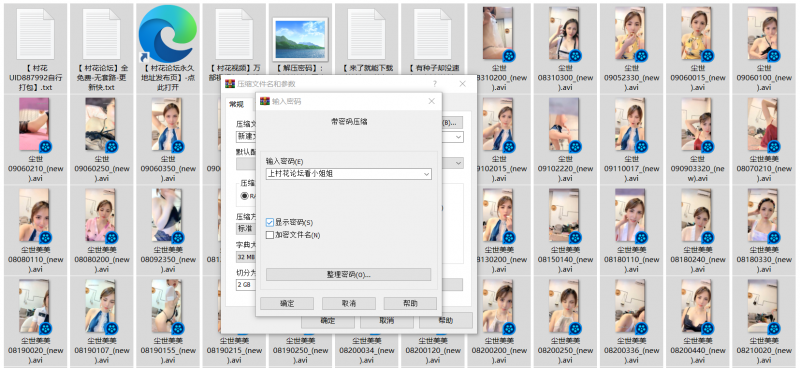This screenshot has width=800, height=368.
Task: Open the Microsoft Edge shortcut icon
Action: (x=168, y=34)
